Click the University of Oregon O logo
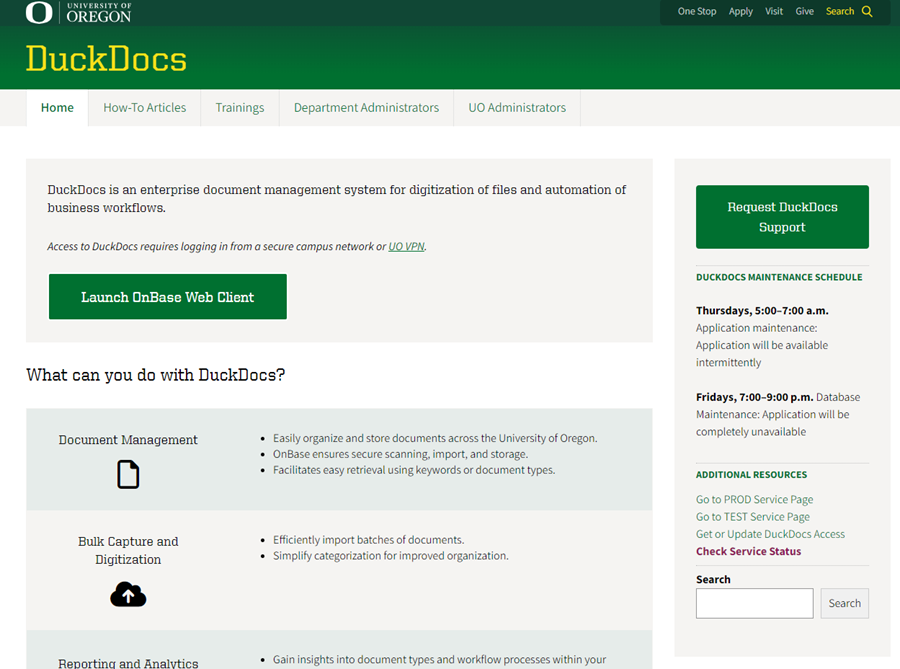This screenshot has width=900, height=669. point(39,12)
